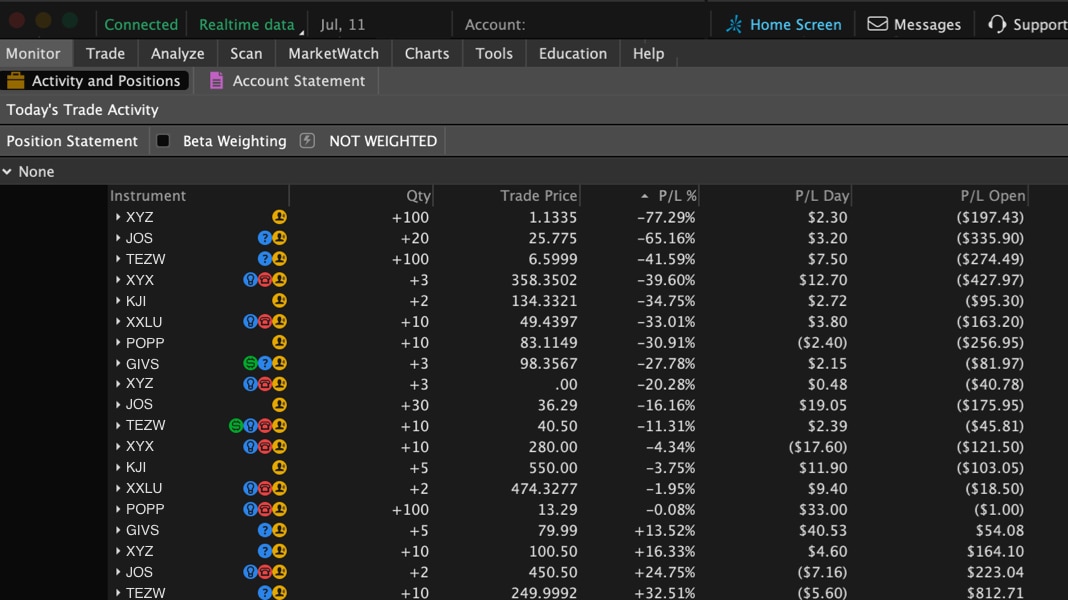This screenshot has height=600, width=1068.
Task: Enable the Beta Weighting checkbox
Action: click(x=162, y=141)
